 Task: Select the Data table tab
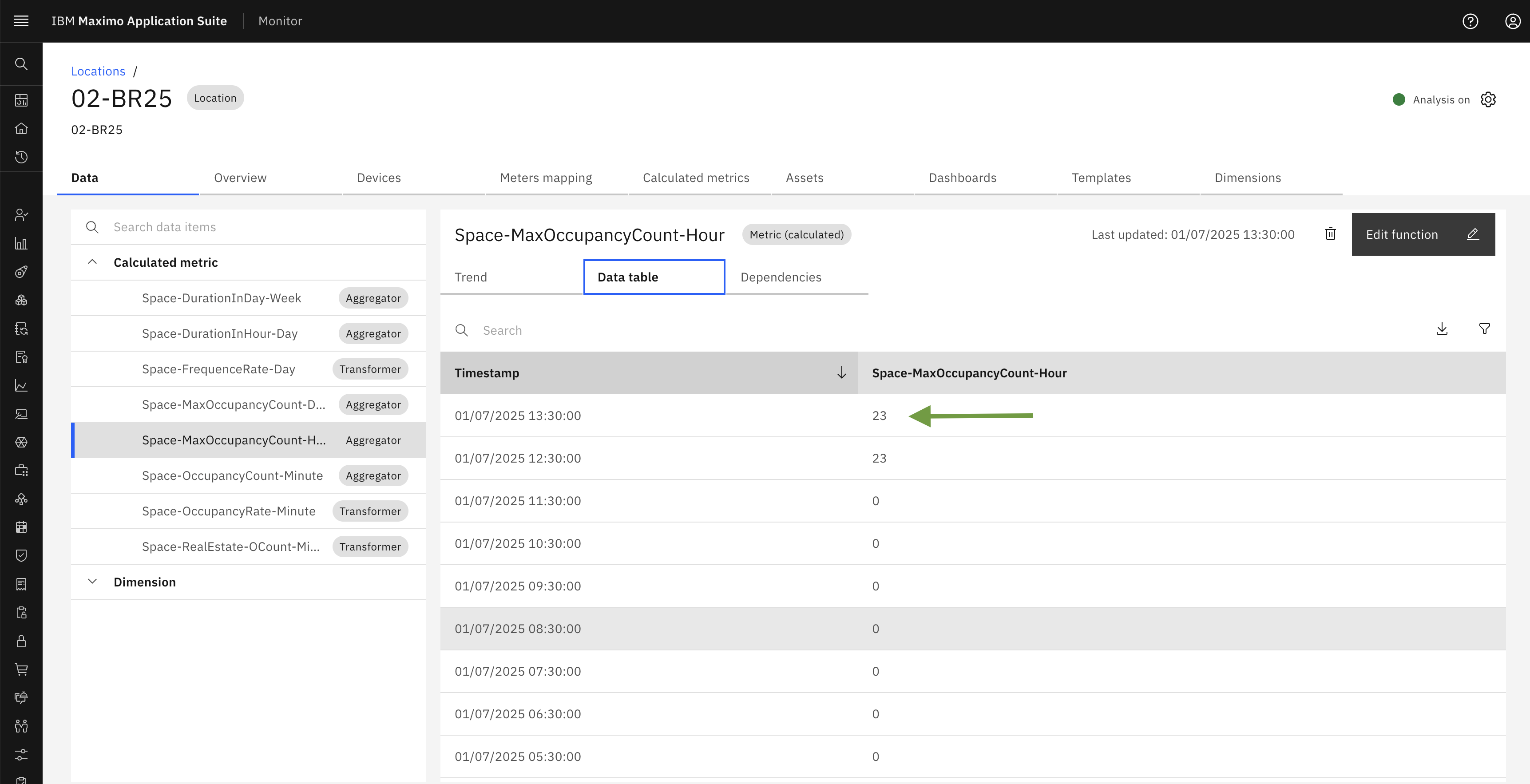[654, 277]
